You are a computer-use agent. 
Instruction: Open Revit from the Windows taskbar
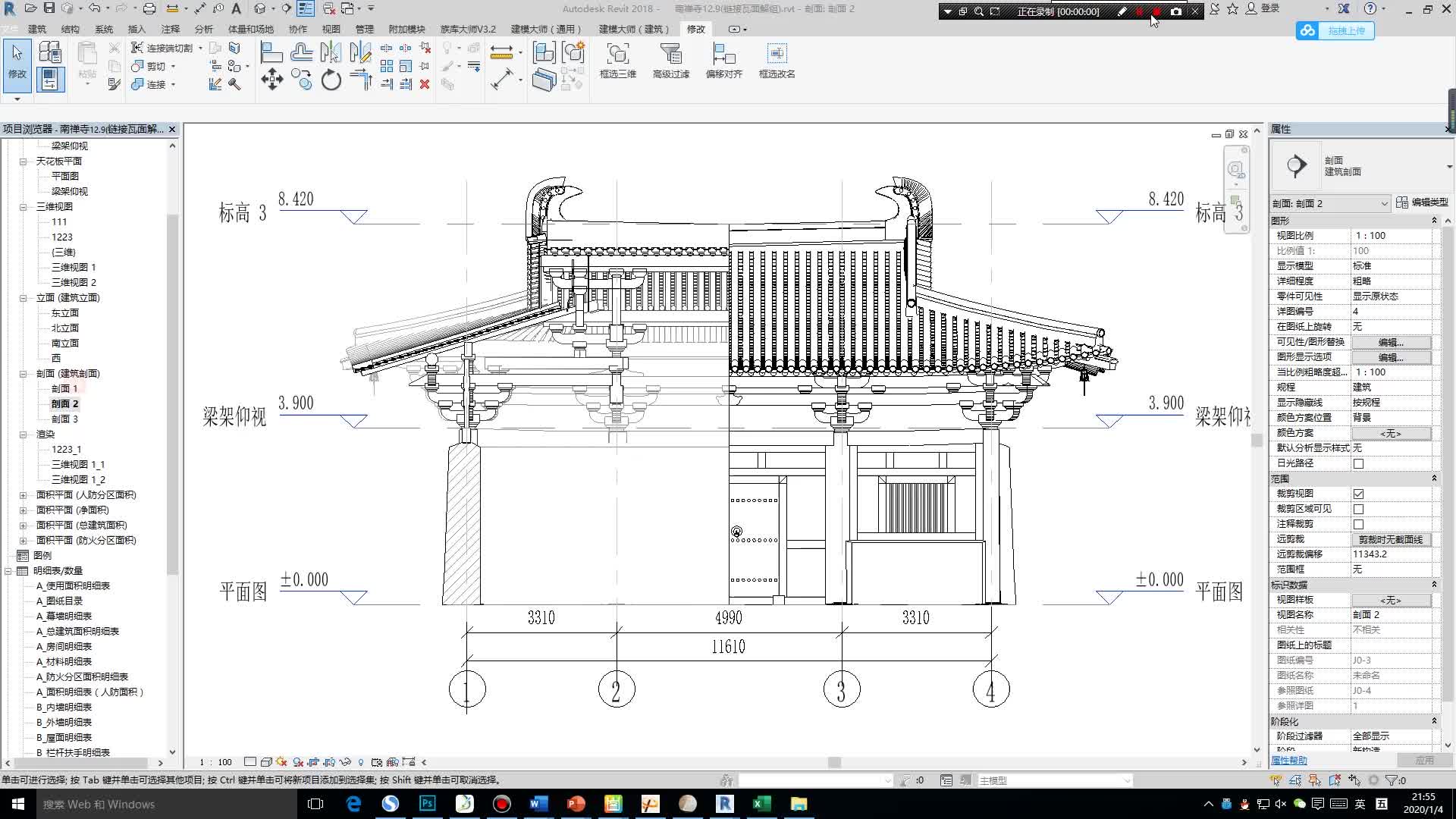click(724, 804)
